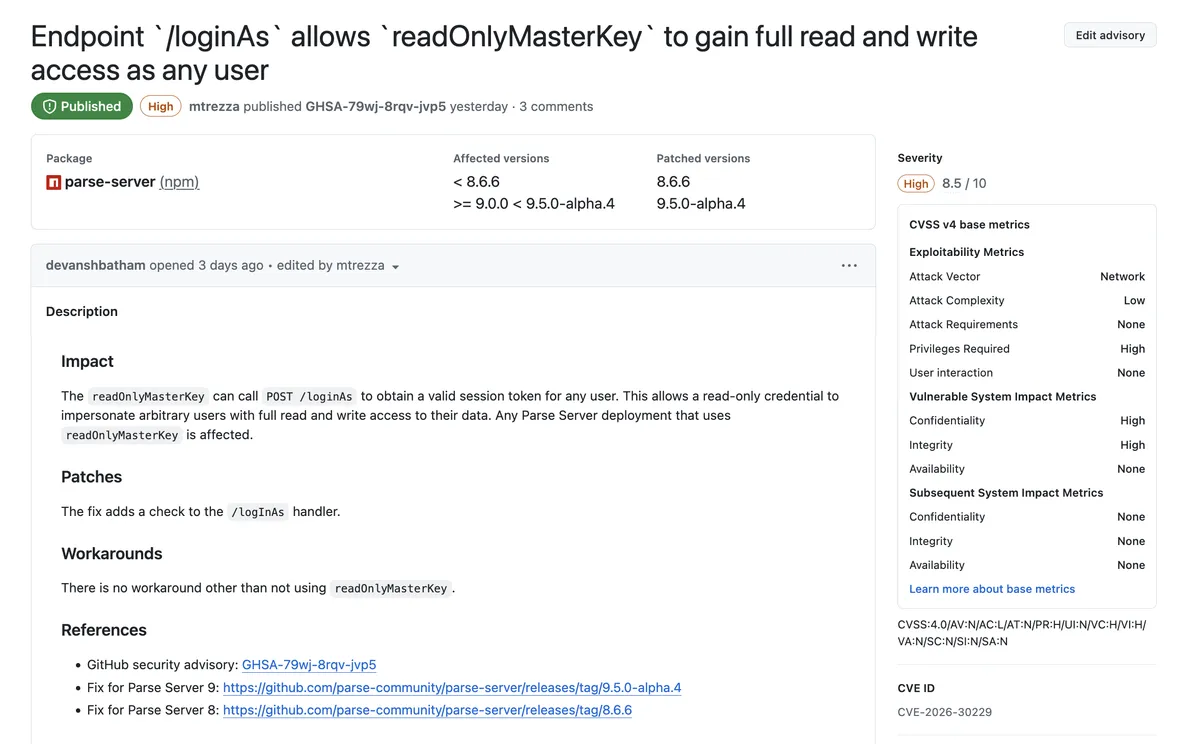Click the Edit advisory button
The height and width of the screenshot is (744, 1200).
tap(1110, 35)
